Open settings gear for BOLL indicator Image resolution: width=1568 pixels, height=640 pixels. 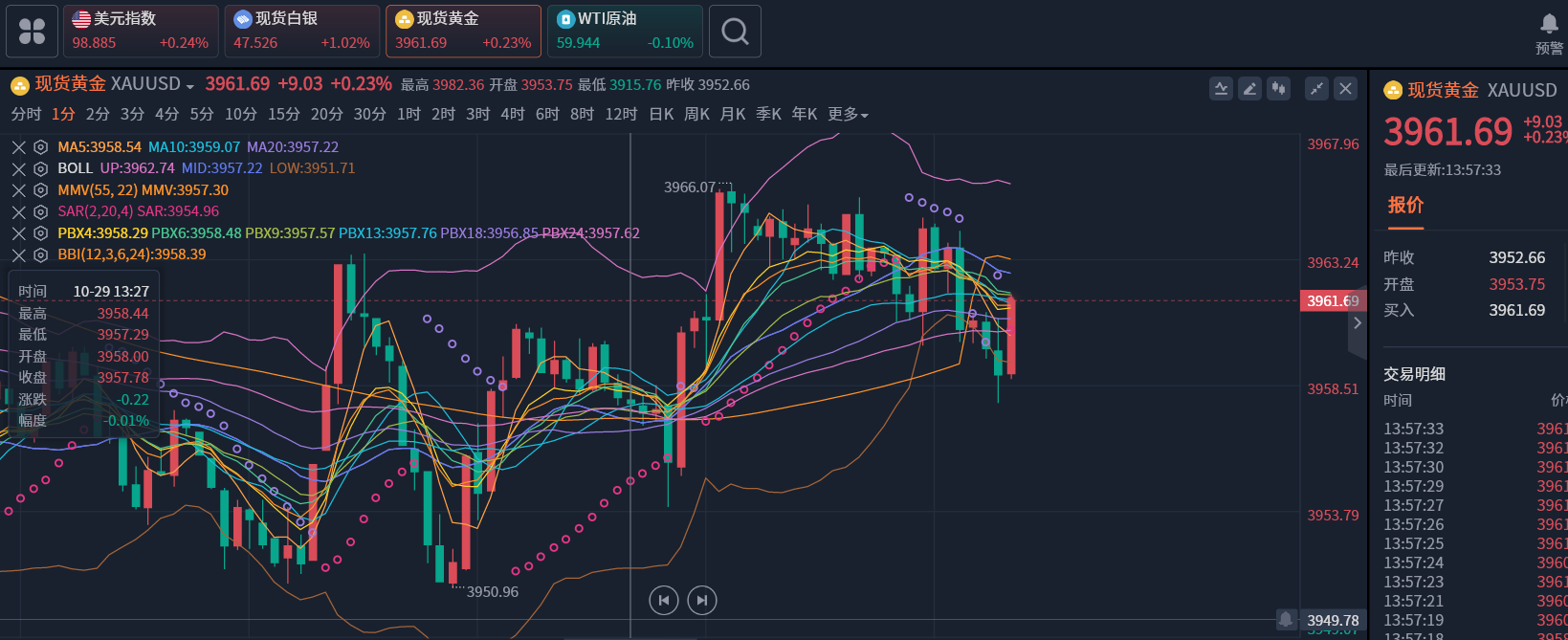40,168
